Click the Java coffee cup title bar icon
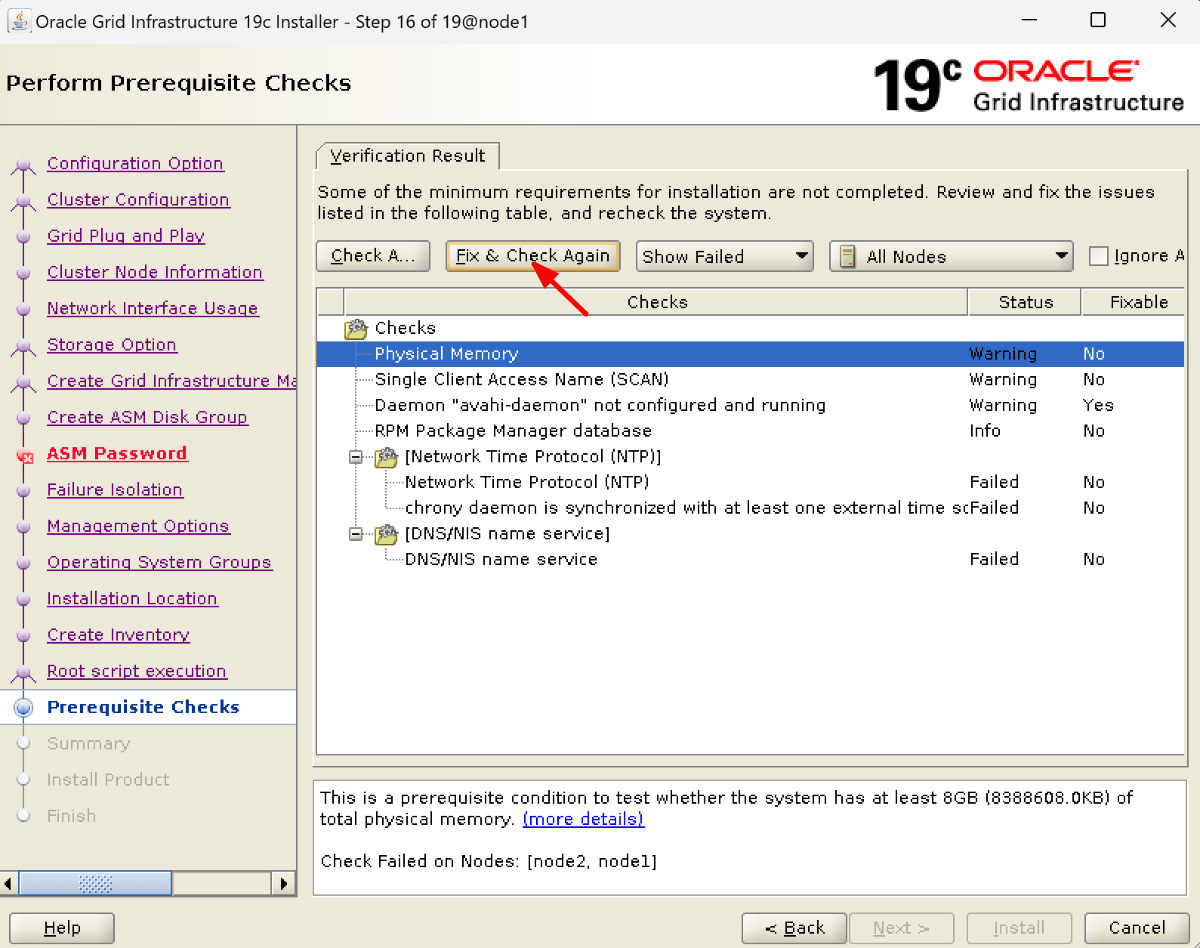 pos(19,19)
